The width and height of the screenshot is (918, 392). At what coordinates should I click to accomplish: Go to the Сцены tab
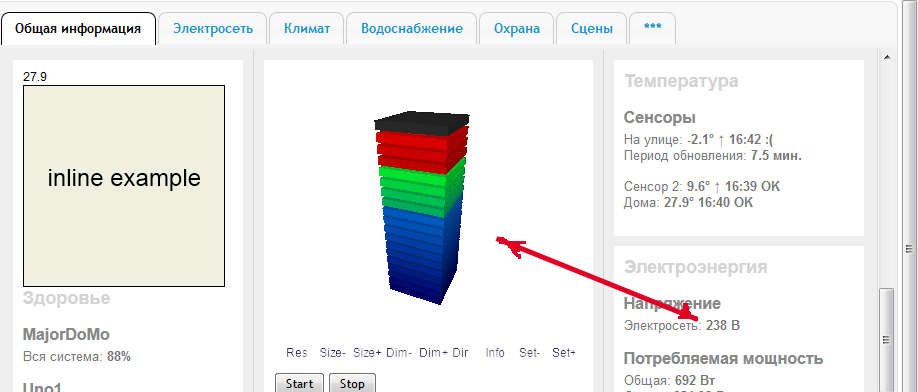(591, 29)
